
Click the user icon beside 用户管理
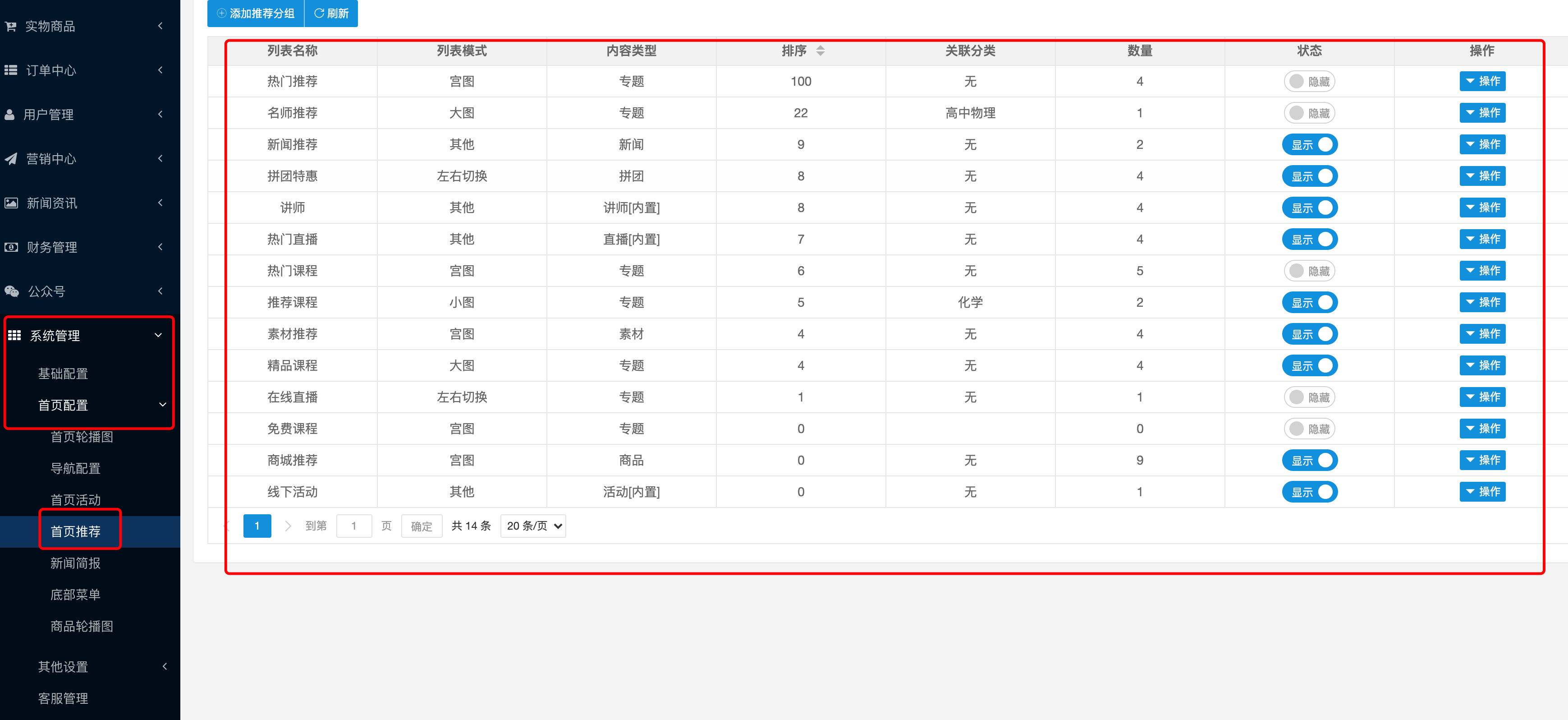(9, 115)
